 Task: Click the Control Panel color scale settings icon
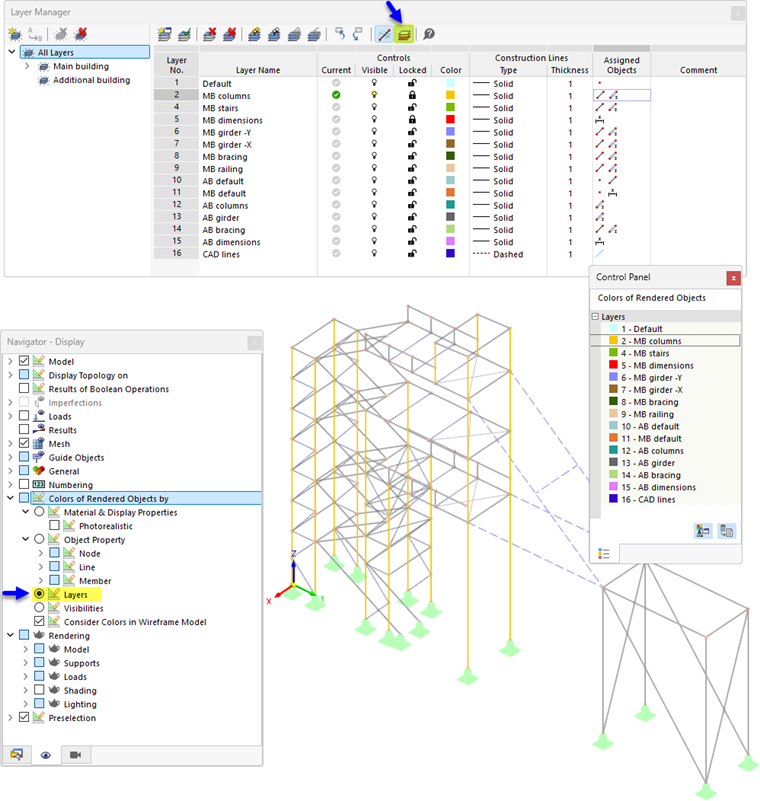point(703,531)
